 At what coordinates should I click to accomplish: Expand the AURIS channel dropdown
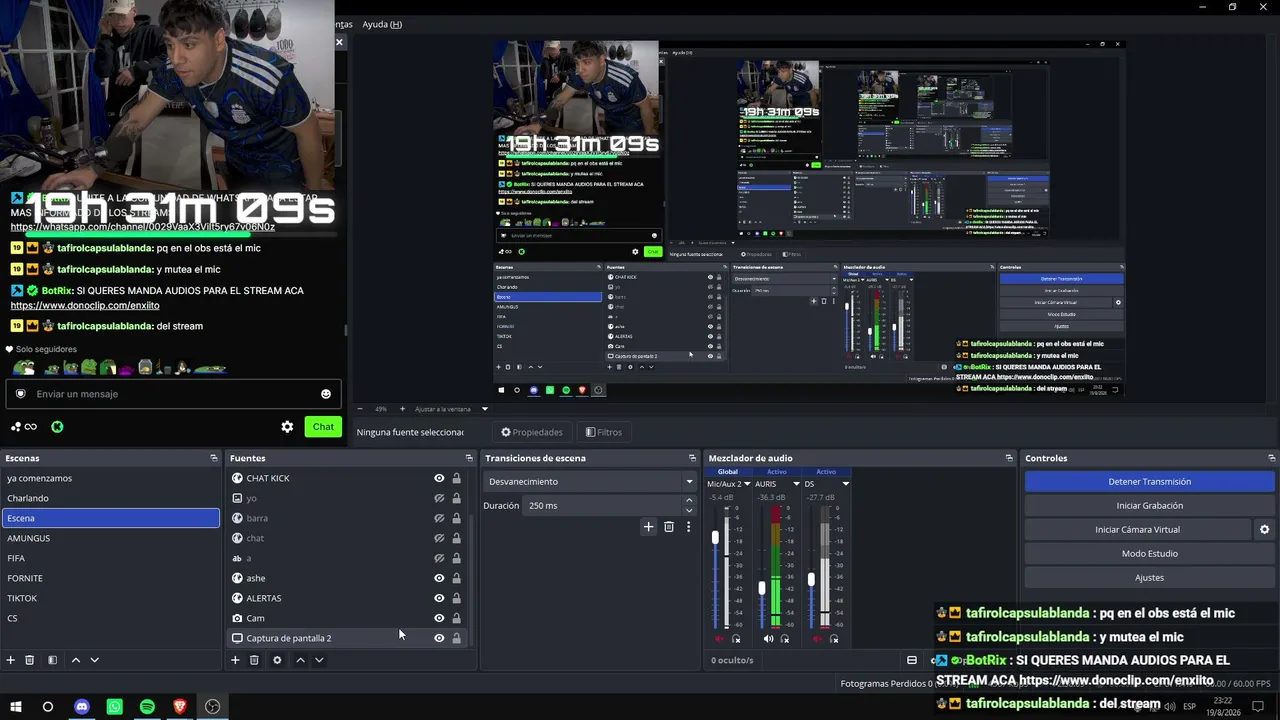tap(796, 484)
